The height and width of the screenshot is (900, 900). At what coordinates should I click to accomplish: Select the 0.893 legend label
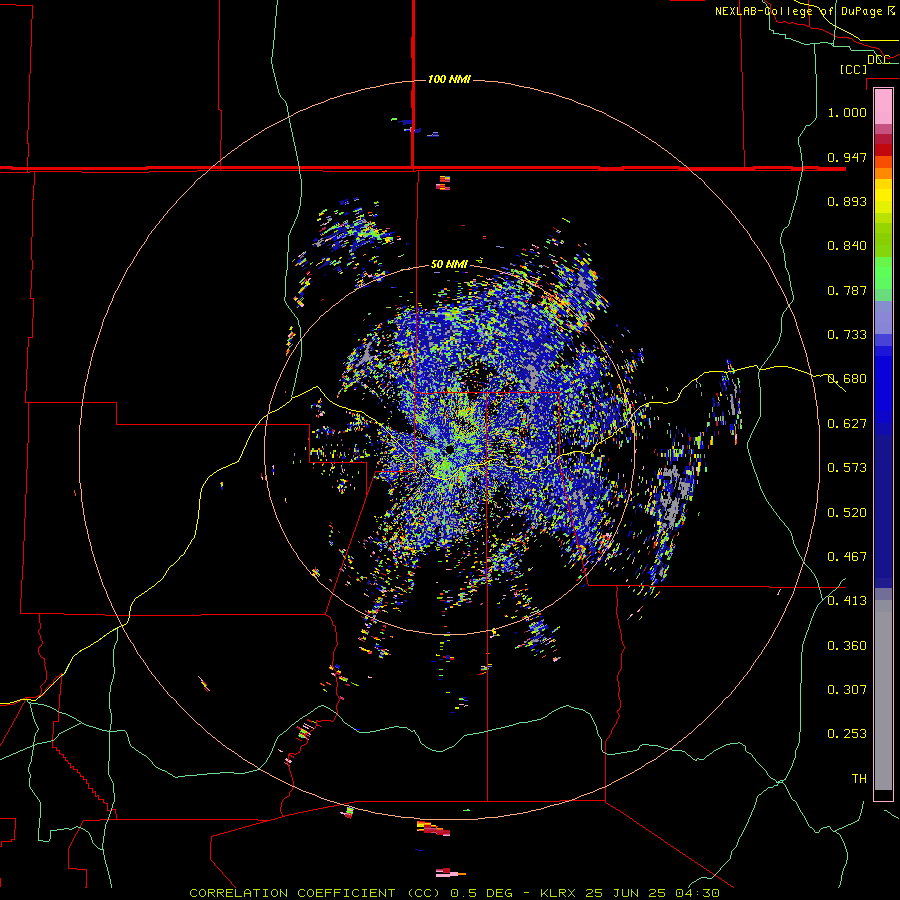[847, 201]
